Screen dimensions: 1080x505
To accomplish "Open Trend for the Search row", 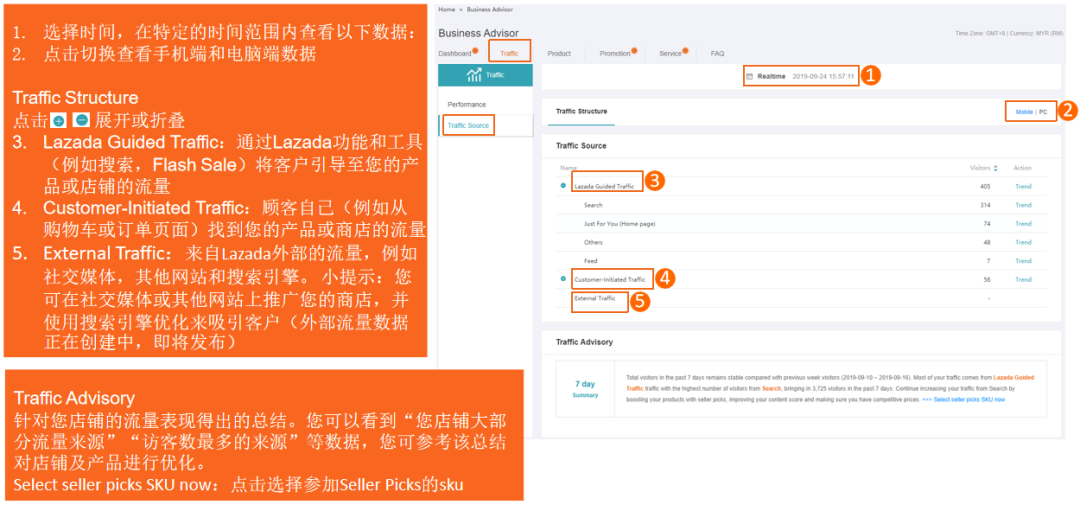I will [x=1023, y=205].
